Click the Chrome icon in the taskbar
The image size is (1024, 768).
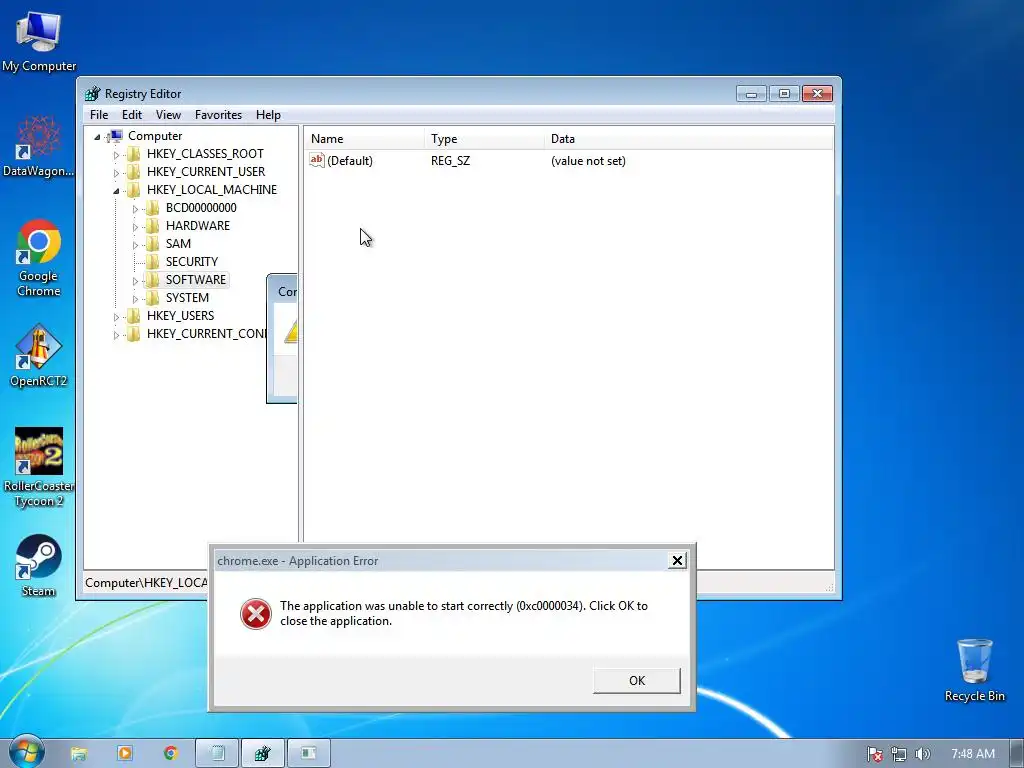point(171,754)
